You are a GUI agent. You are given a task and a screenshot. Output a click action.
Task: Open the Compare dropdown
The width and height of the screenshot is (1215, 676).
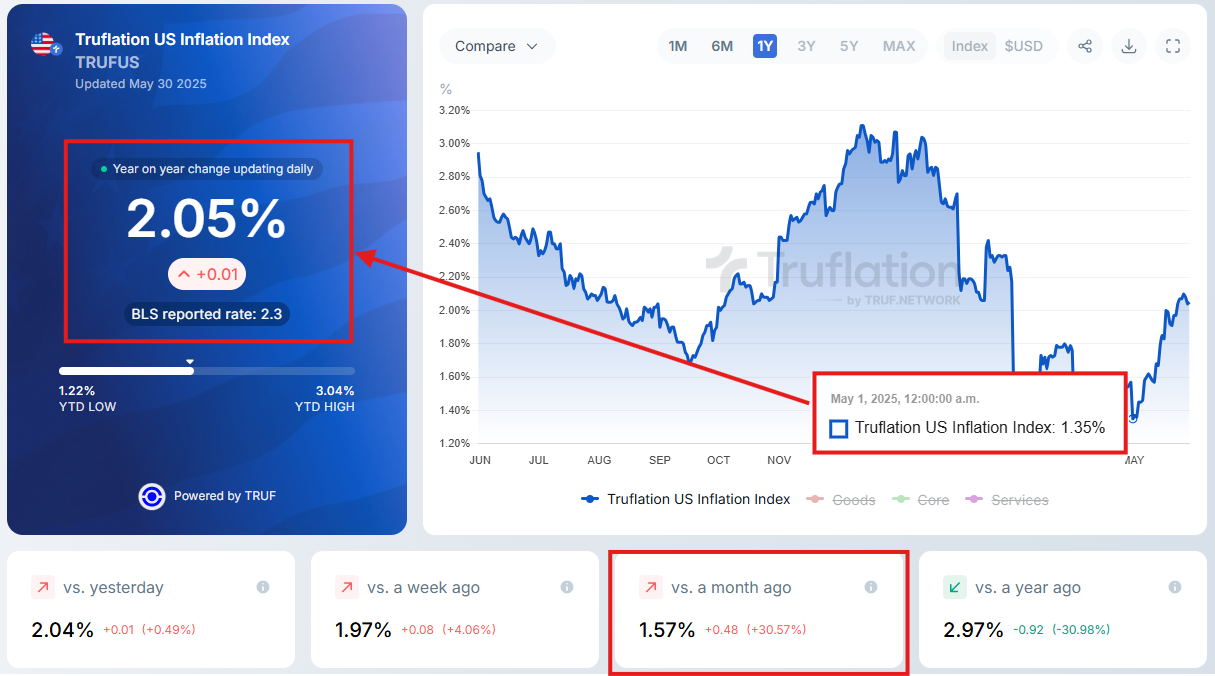point(496,46)
